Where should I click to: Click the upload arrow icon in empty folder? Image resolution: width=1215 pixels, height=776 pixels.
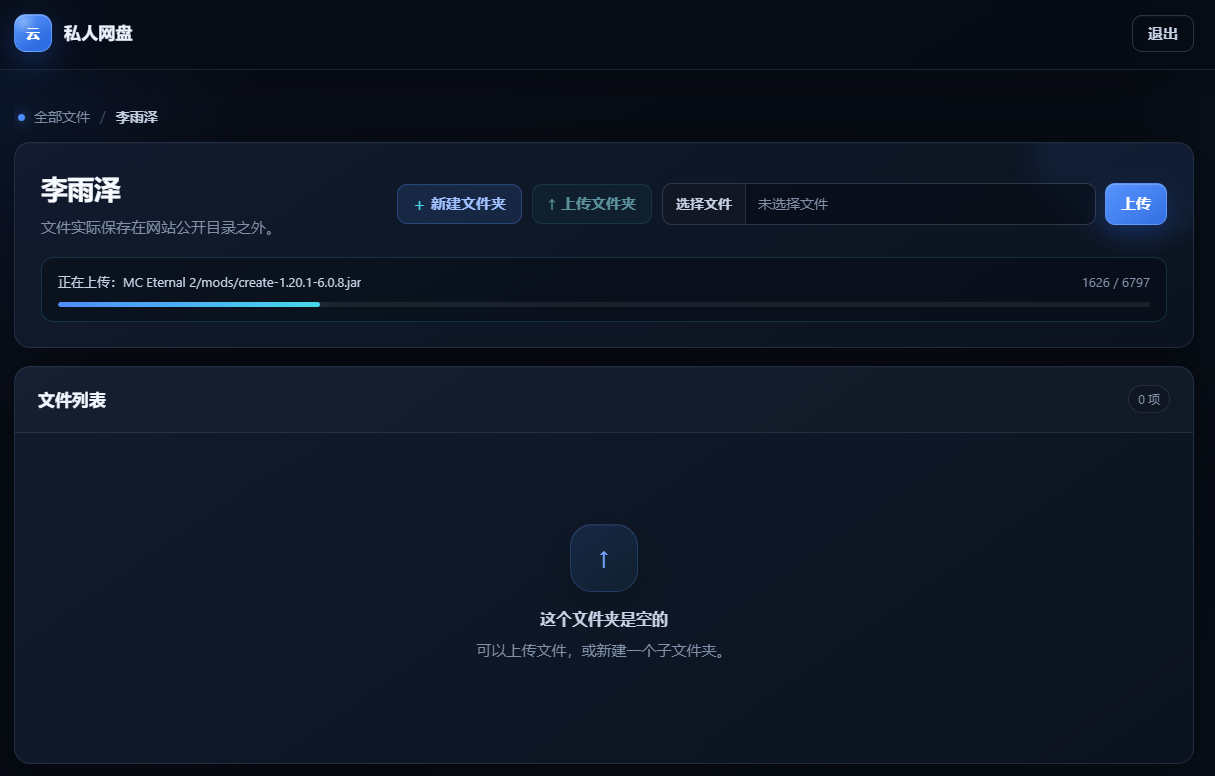[604, 558]
